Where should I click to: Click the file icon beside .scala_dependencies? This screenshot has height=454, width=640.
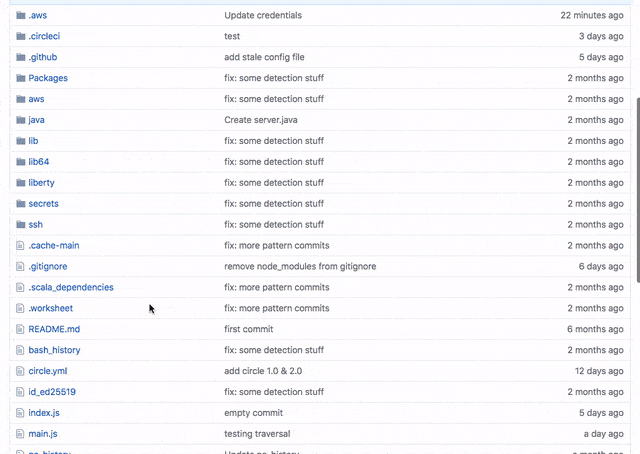pos(20,287)
